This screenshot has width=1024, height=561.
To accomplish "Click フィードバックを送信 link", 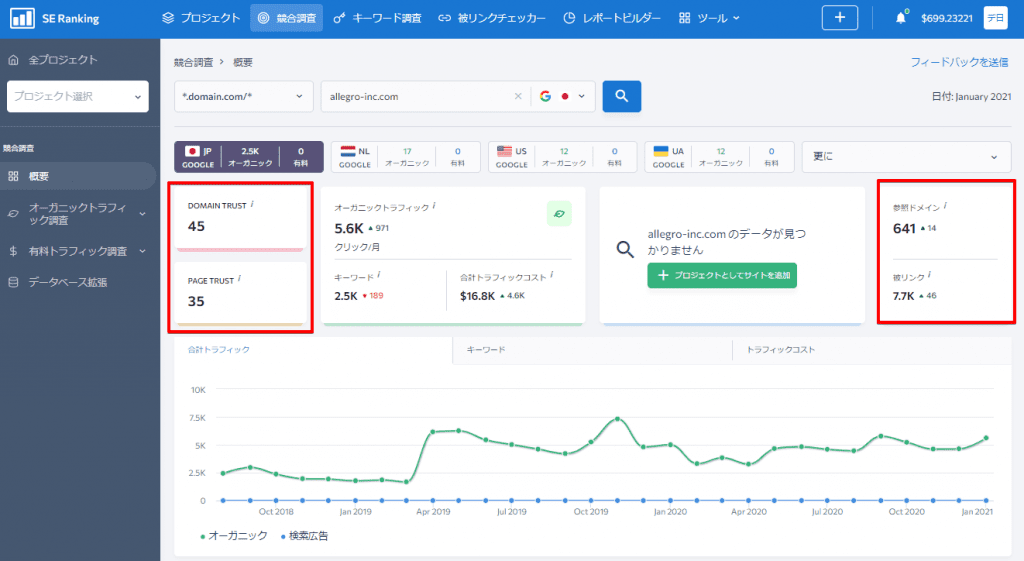I will [959, 62].
